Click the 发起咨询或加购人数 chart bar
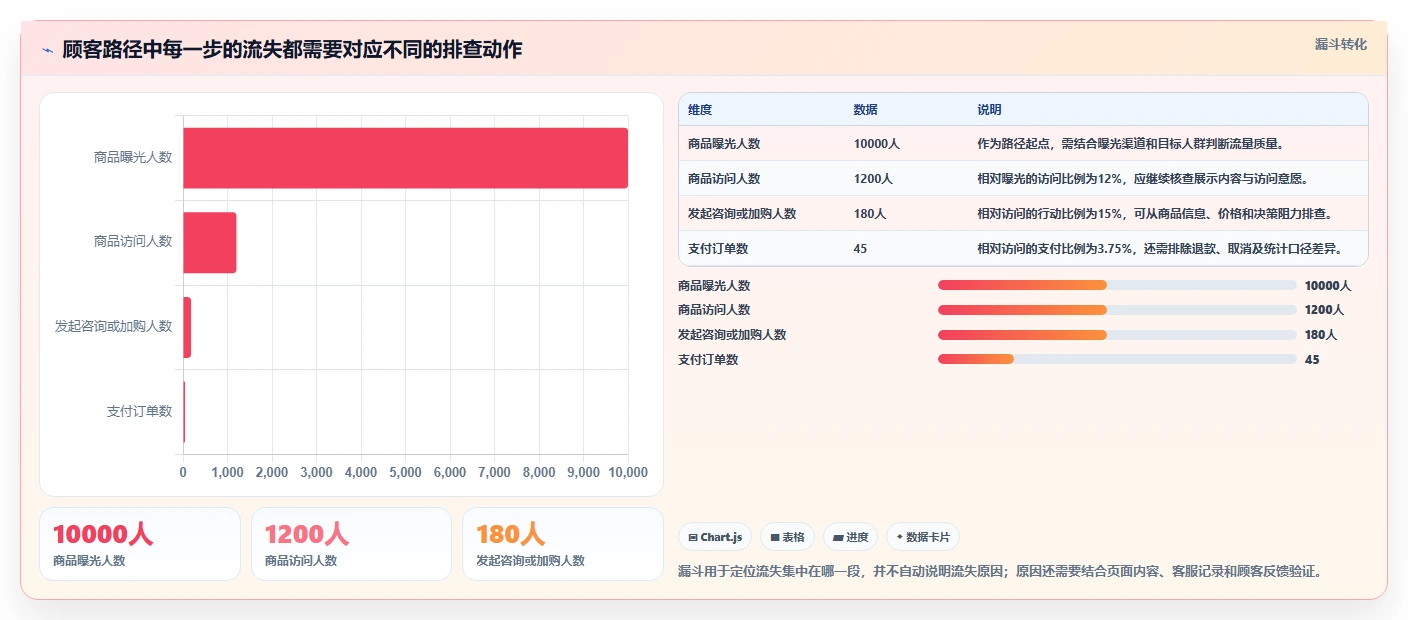The image size is (1408, 620). click(187, 327)
